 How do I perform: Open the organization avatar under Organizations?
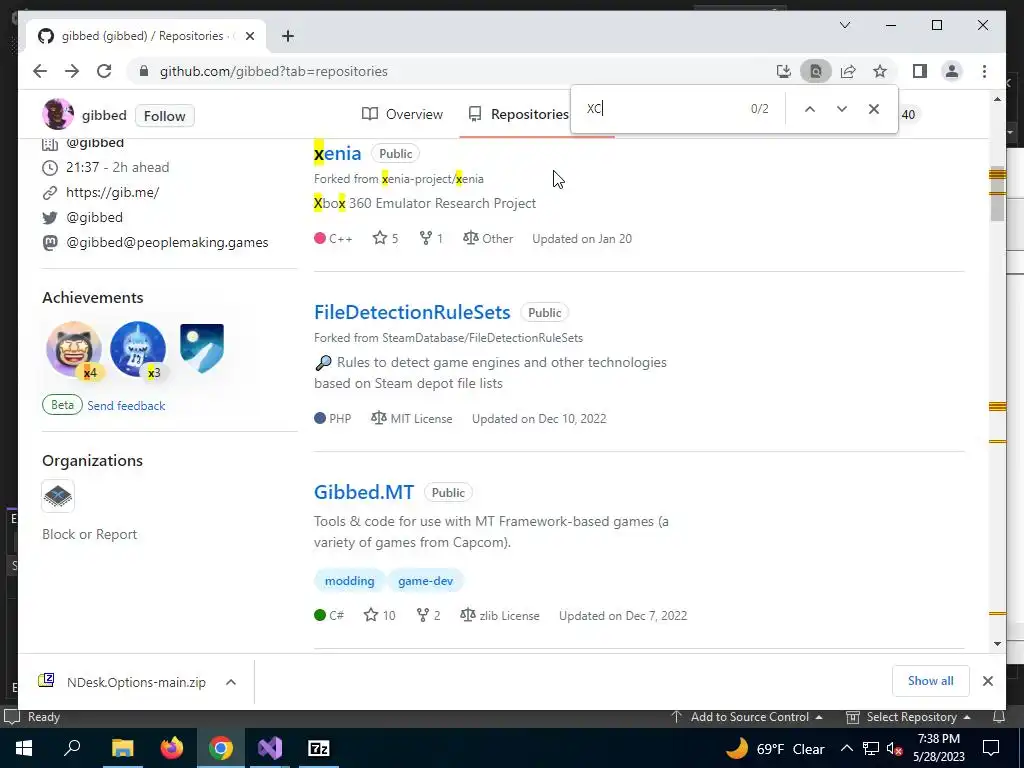click(57, 496)
